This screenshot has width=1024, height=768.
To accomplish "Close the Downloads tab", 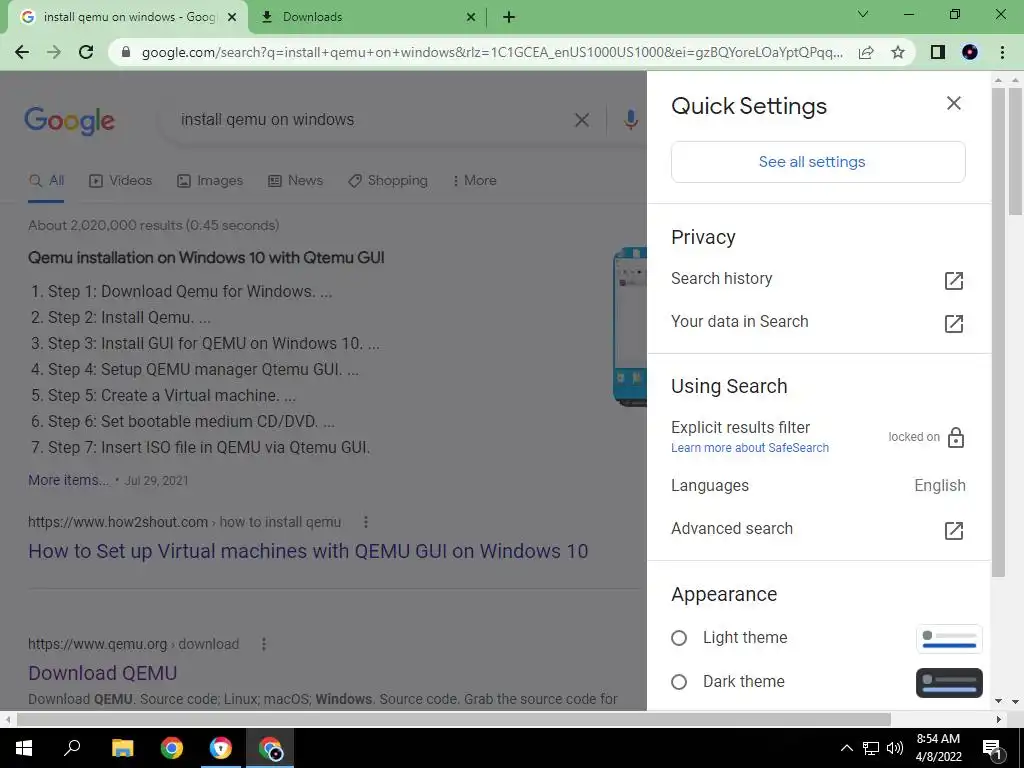I will pyautogui.click(x=471, y=17).
